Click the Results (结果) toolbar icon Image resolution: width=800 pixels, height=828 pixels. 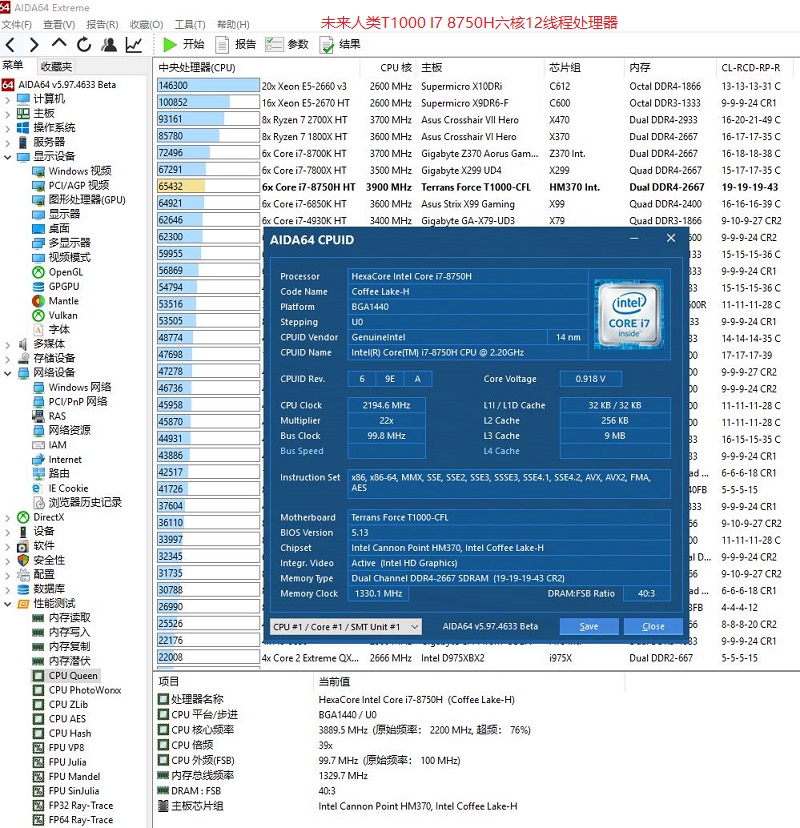coord(327,44)
